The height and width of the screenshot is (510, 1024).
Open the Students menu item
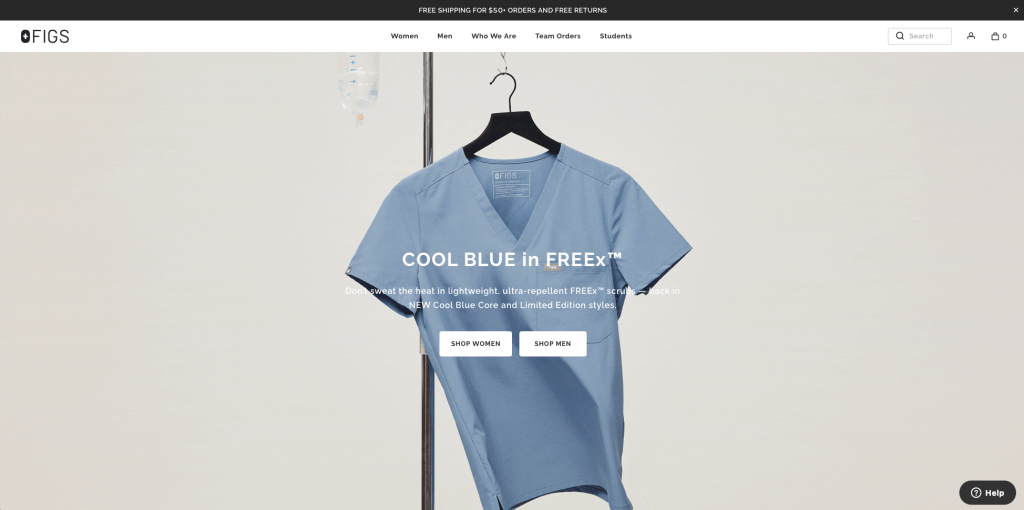coord(616,36)
